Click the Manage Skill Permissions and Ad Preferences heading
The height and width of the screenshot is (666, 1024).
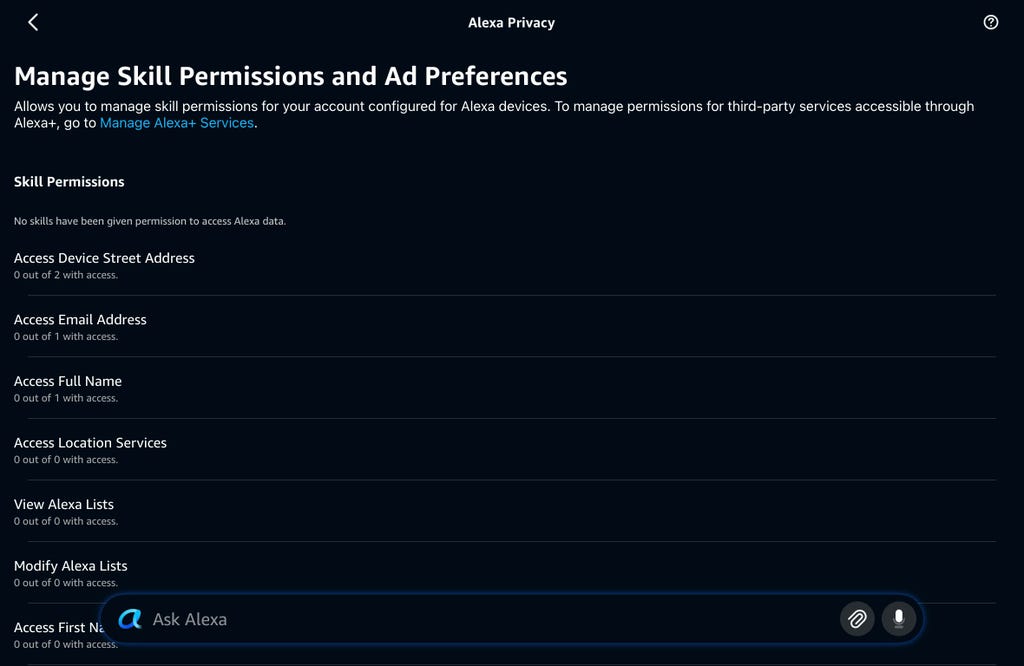pyautogui.click(x=290, y=76)
